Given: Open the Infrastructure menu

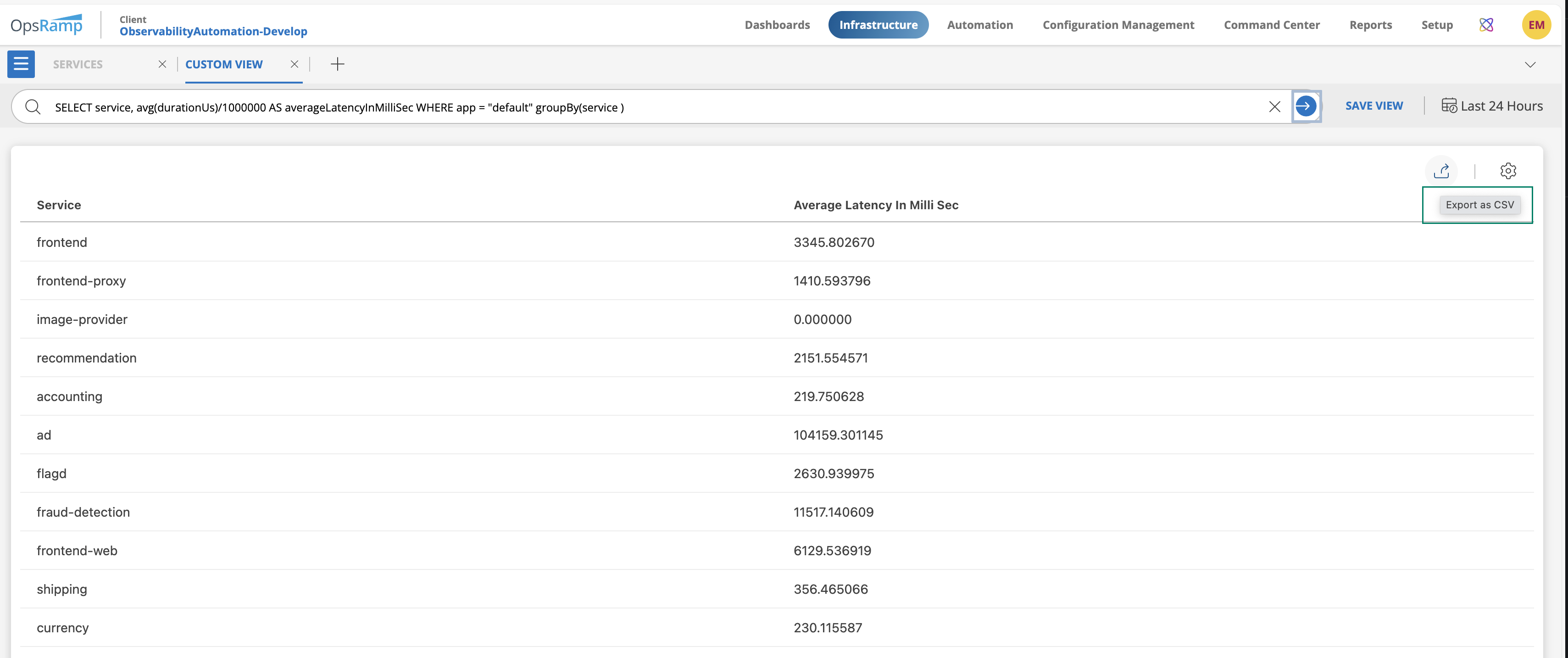Looking at the screenshot, I should (x=879, y=25).
